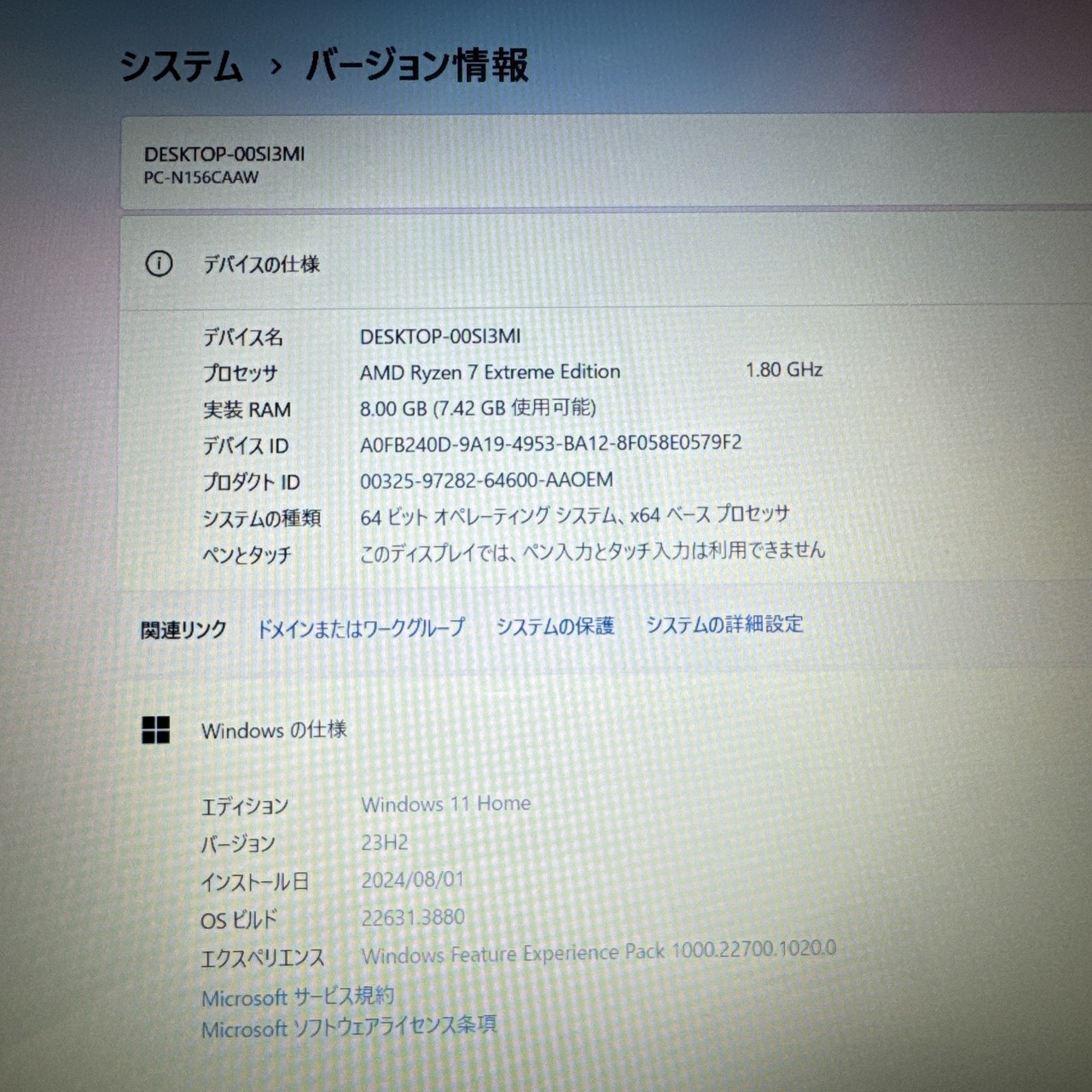Click the ペンとタッチ label
This screenshot has height=1092, width=1092.
(247, 555)
